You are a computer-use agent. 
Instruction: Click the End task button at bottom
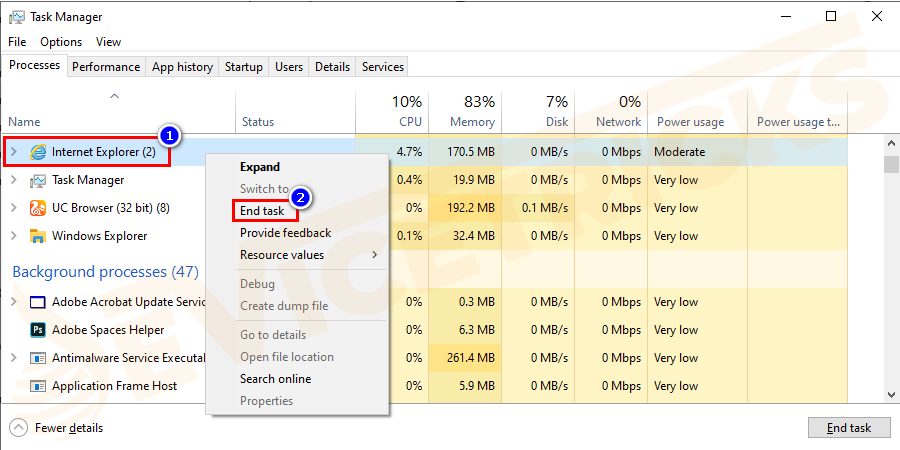[x=849, y=428]
